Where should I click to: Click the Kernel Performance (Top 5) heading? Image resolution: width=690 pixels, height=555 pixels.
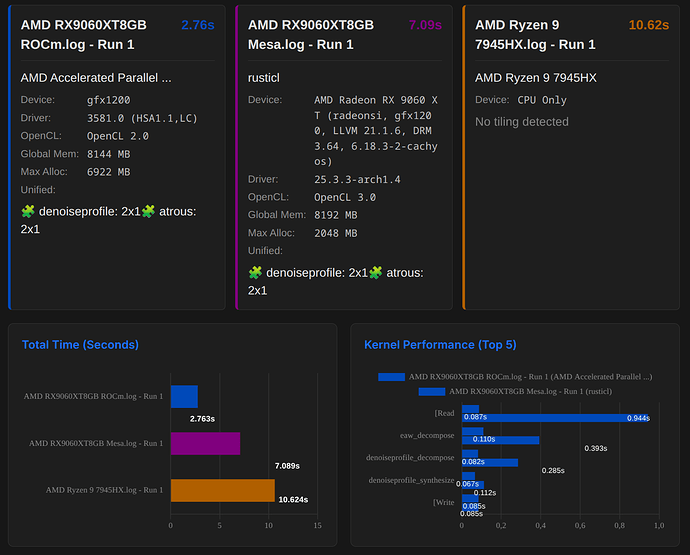coord(440,345)
